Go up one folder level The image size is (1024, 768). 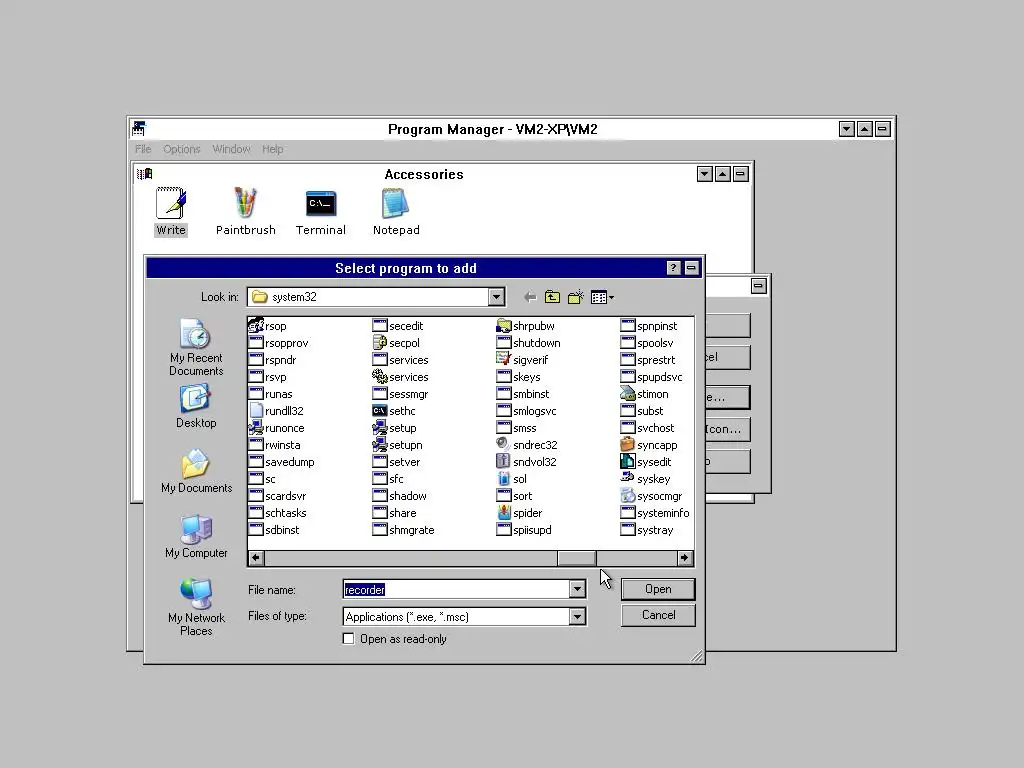(x=552, y=297)
